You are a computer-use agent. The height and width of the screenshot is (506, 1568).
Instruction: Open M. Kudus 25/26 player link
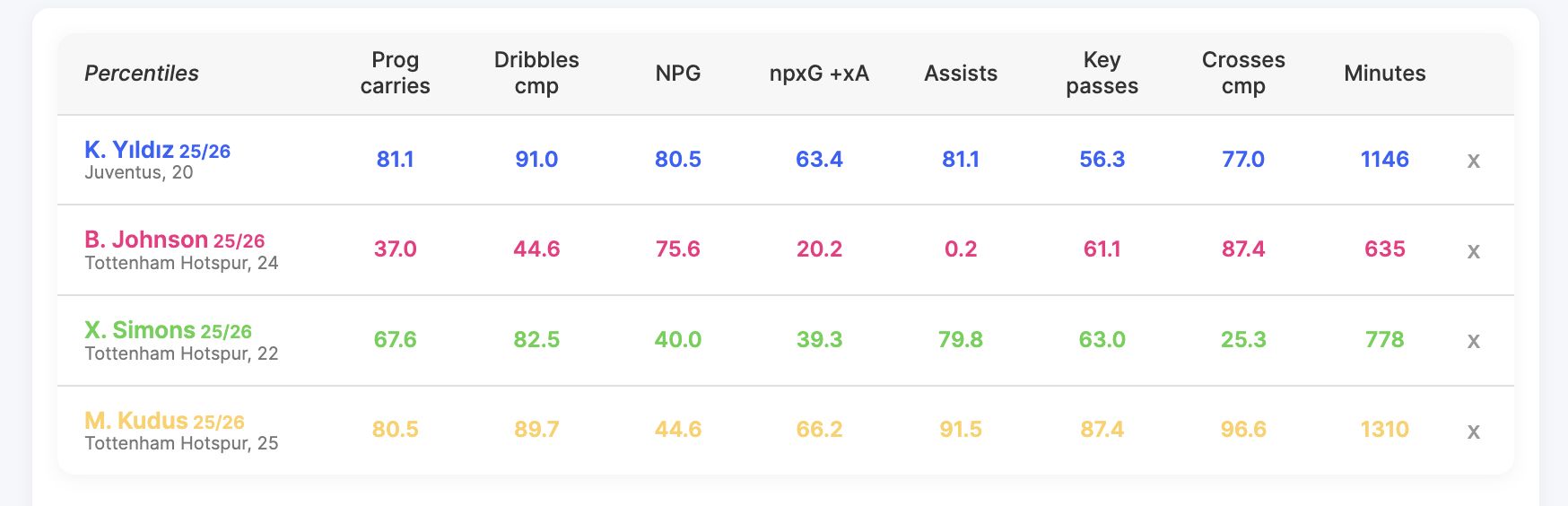click(x=164, y=422)
